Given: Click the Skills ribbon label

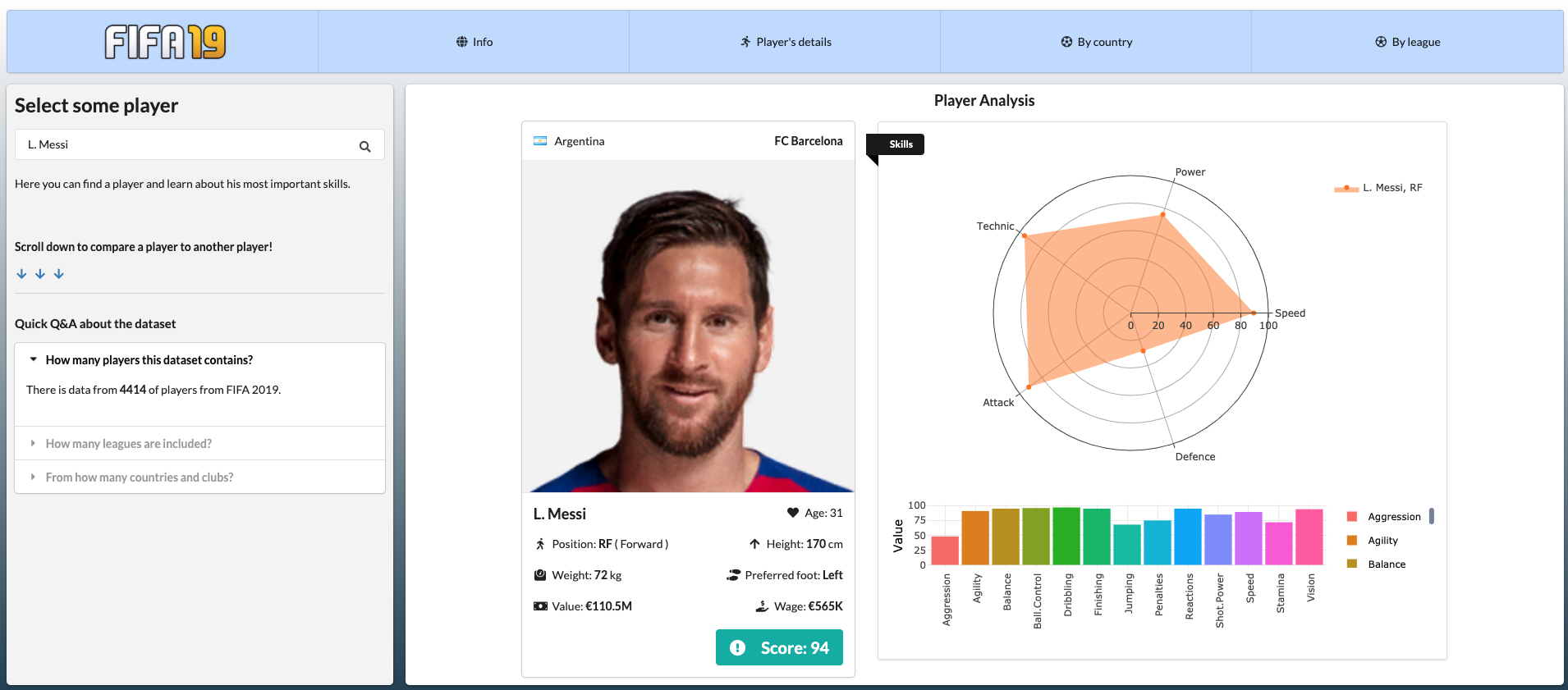Looking at the screenshot, I should coord(901,144).
